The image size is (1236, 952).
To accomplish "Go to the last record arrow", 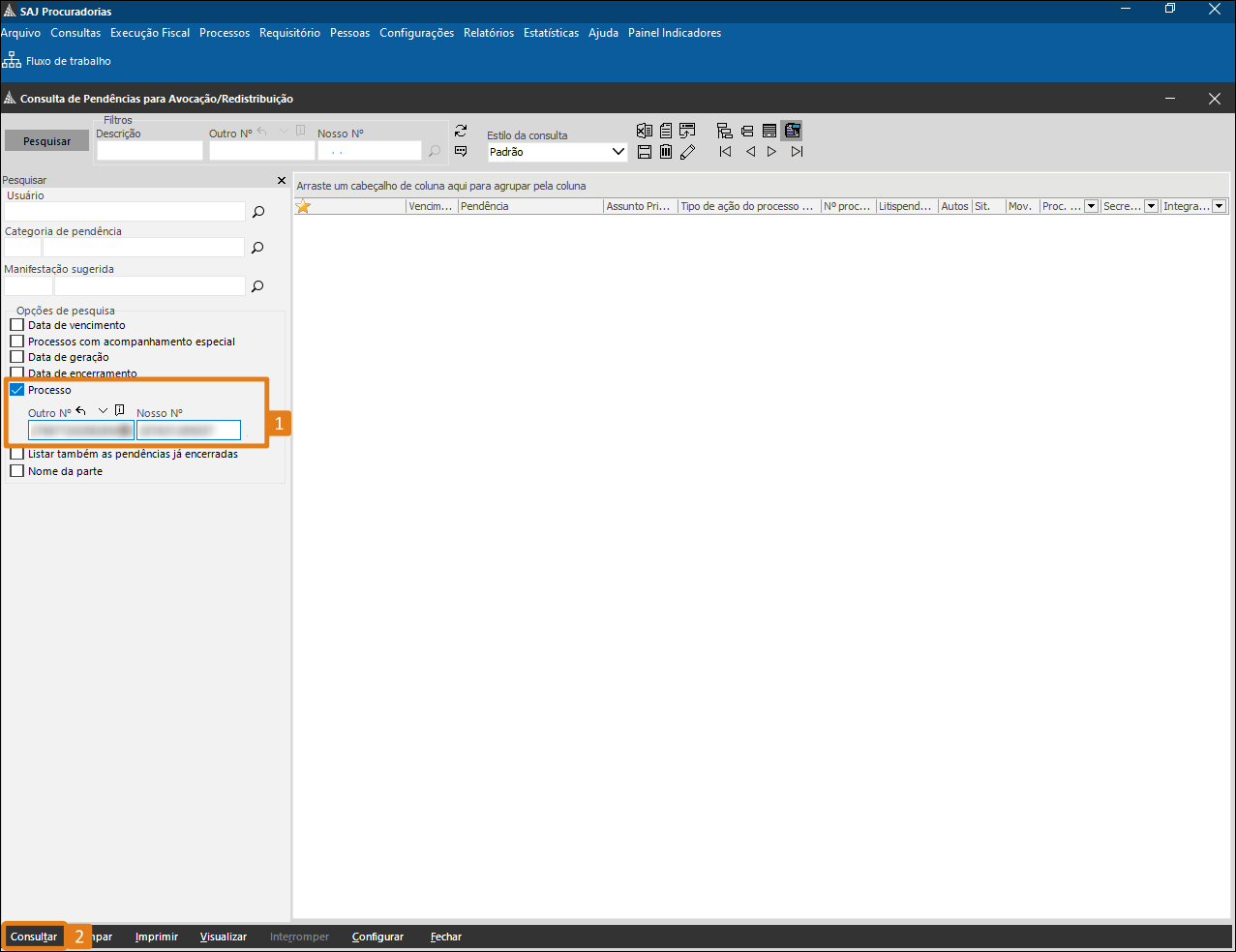I will (797, 152).
